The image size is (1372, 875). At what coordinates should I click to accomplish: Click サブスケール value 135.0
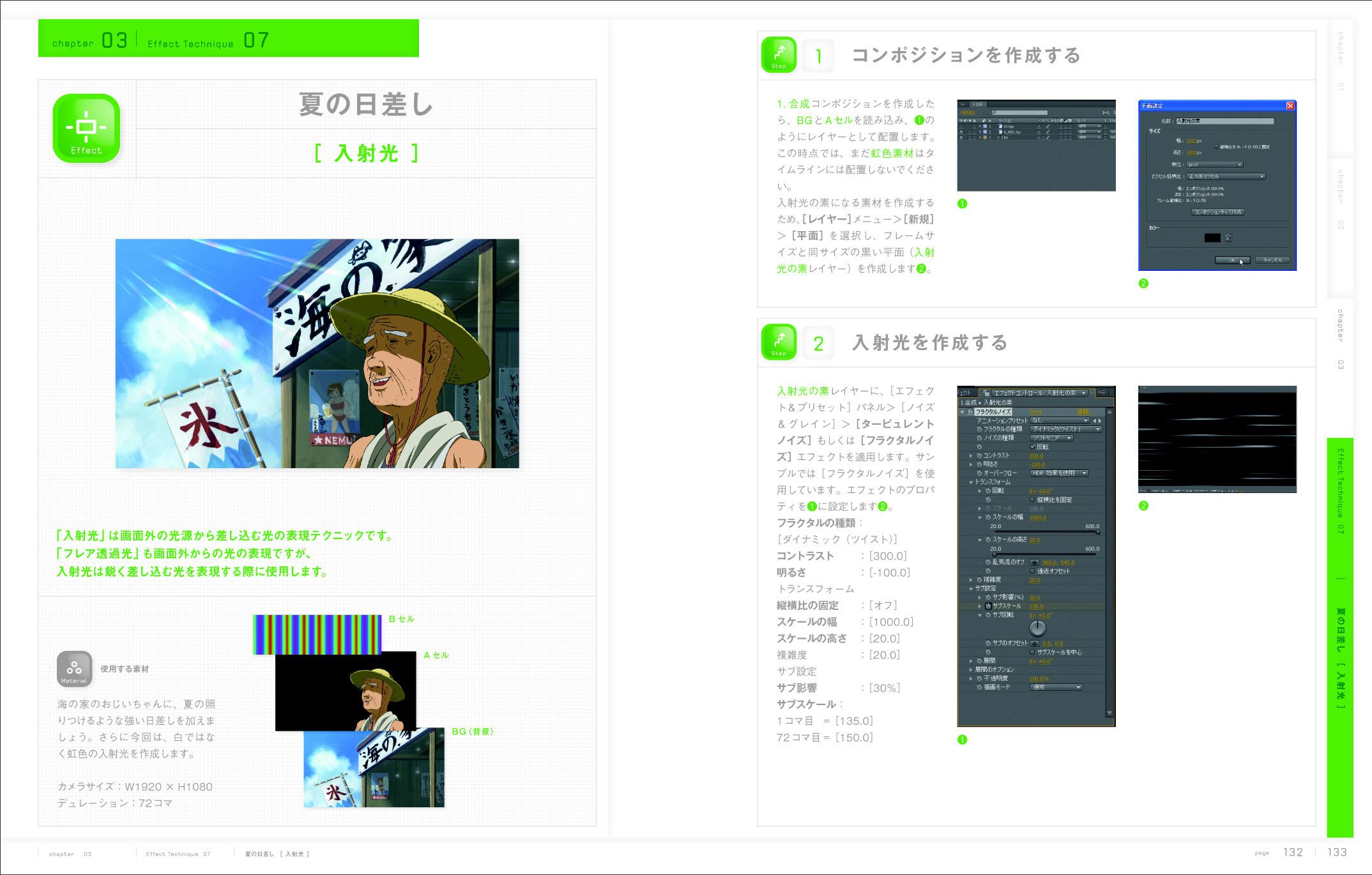[x=1036, y=607]
